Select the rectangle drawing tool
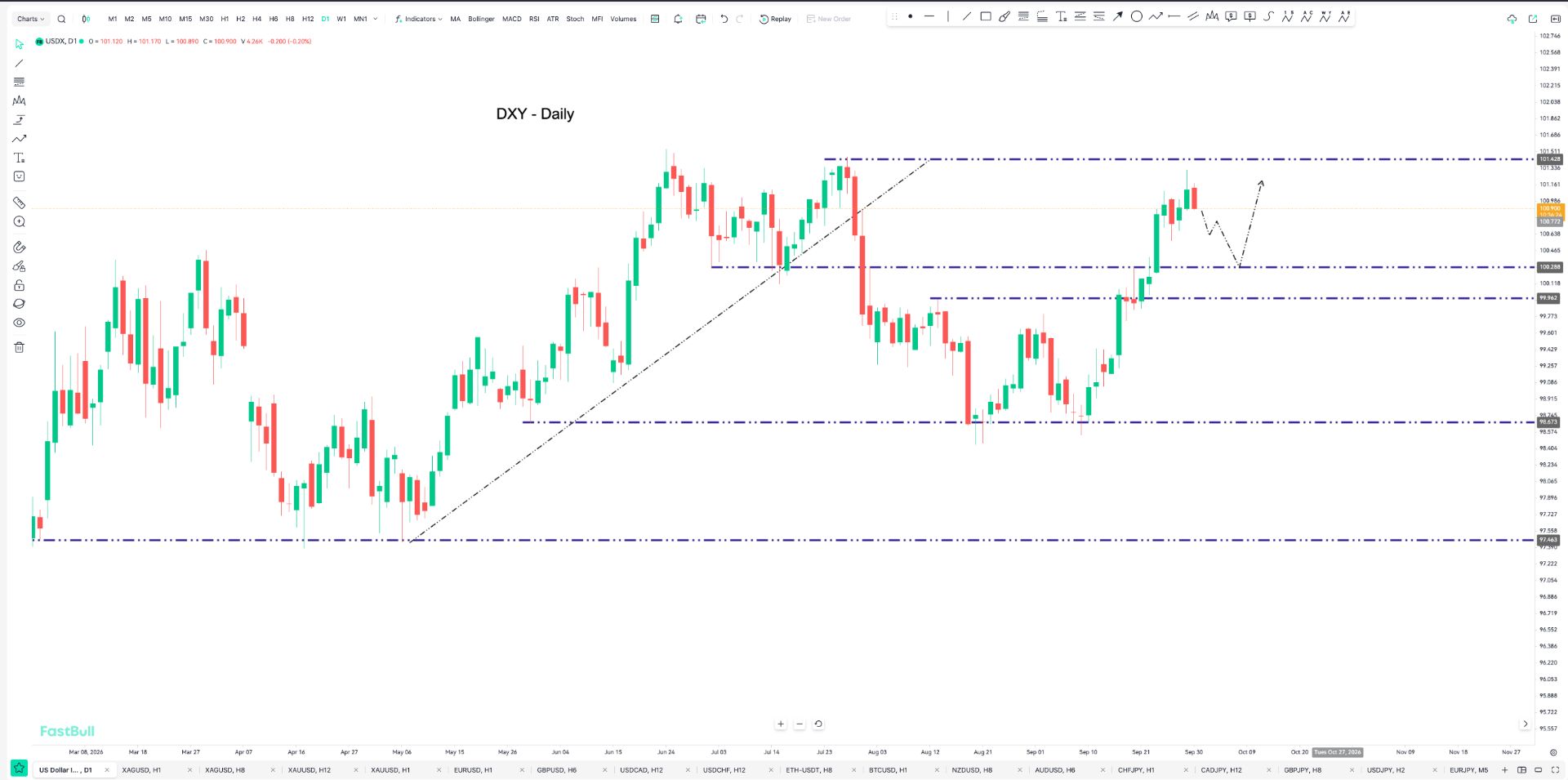Image resolution: width=1568 pixels, height=780 pixels. click(x=986, y=16)
